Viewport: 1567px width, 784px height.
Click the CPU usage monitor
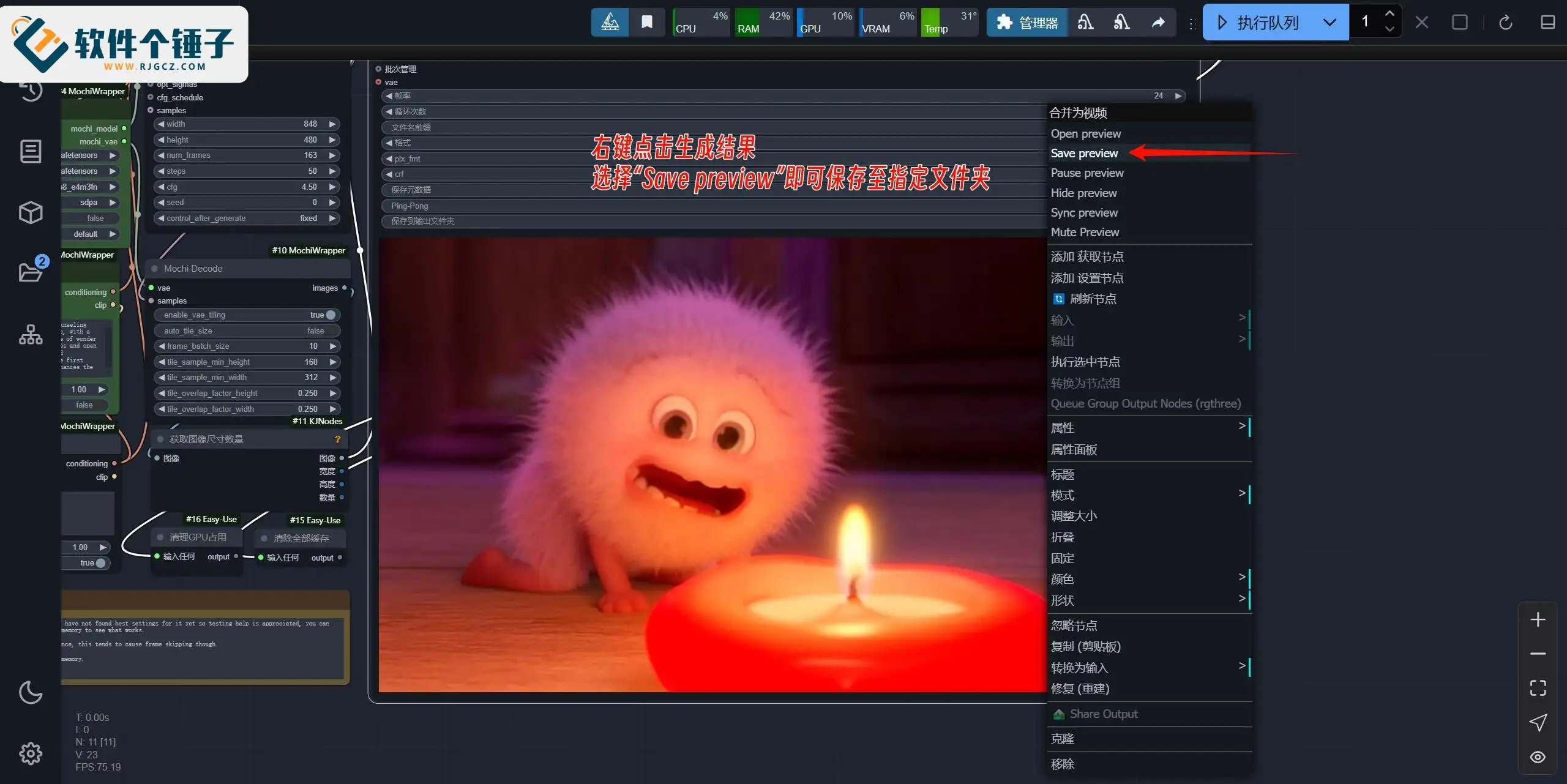point(701,23)
